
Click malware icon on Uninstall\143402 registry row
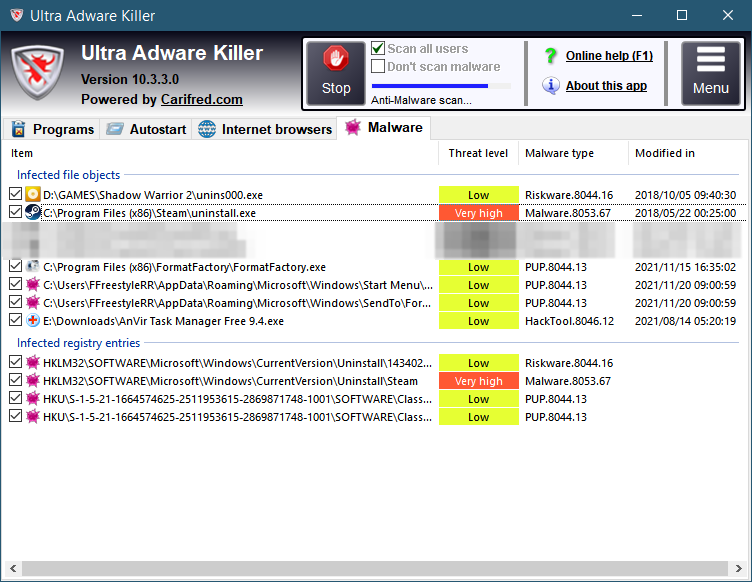point(33,362)
